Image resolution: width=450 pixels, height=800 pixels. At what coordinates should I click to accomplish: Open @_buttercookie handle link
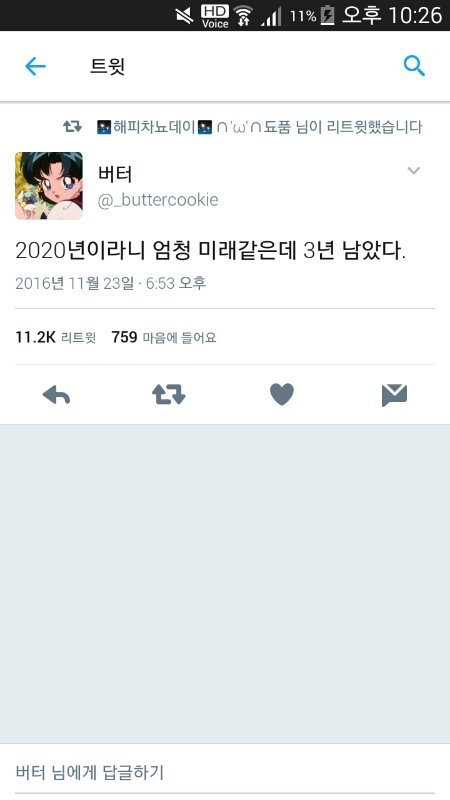coord(158,199)
